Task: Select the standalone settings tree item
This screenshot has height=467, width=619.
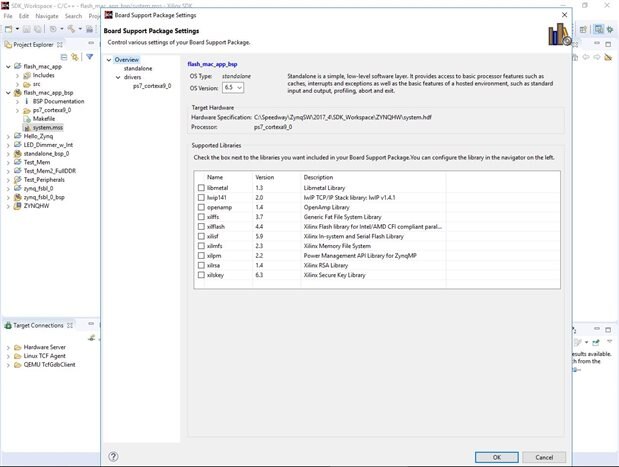Action: (138, 68)
